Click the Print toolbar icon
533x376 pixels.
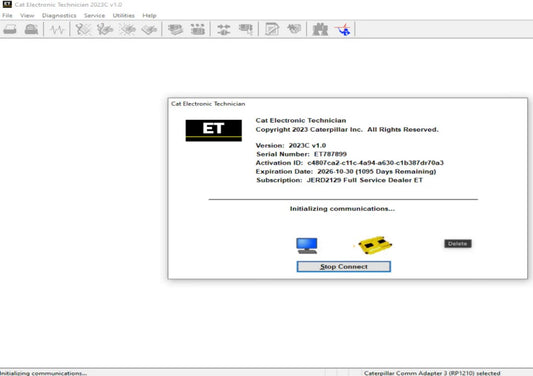[x=10, y=29]
